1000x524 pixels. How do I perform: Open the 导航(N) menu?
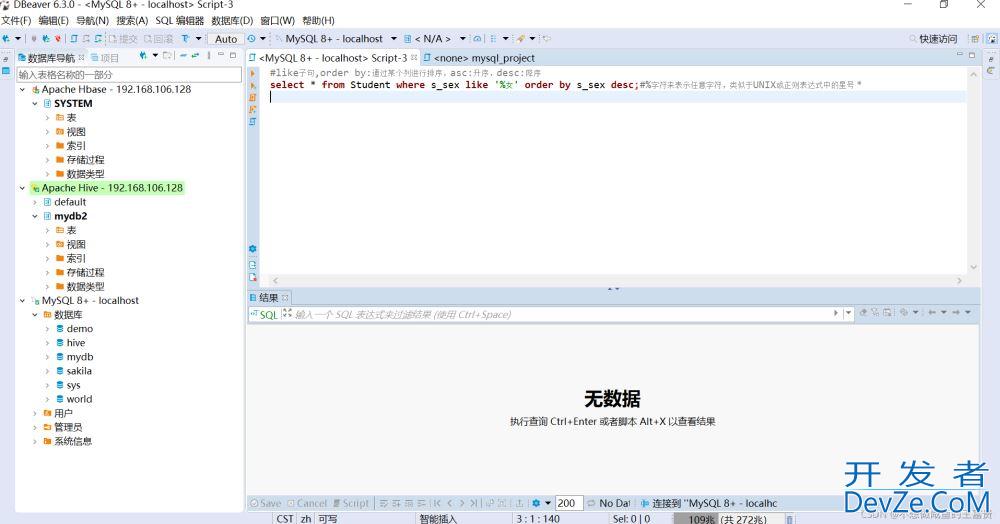coord(92,20)
